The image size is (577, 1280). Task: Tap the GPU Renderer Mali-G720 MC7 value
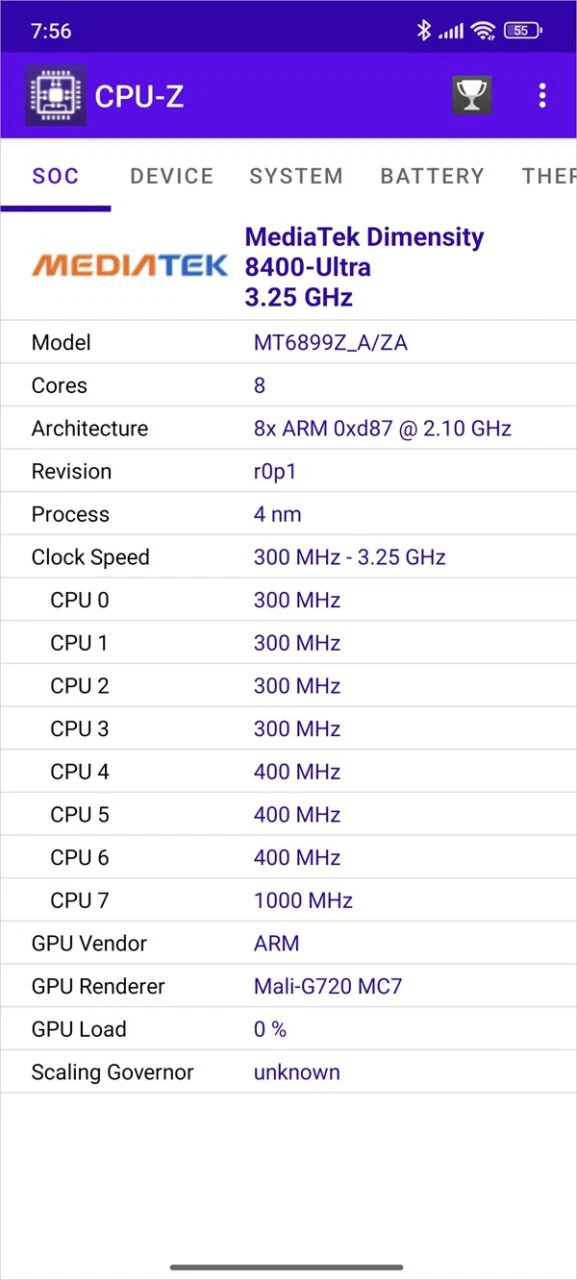coord(328,986)
